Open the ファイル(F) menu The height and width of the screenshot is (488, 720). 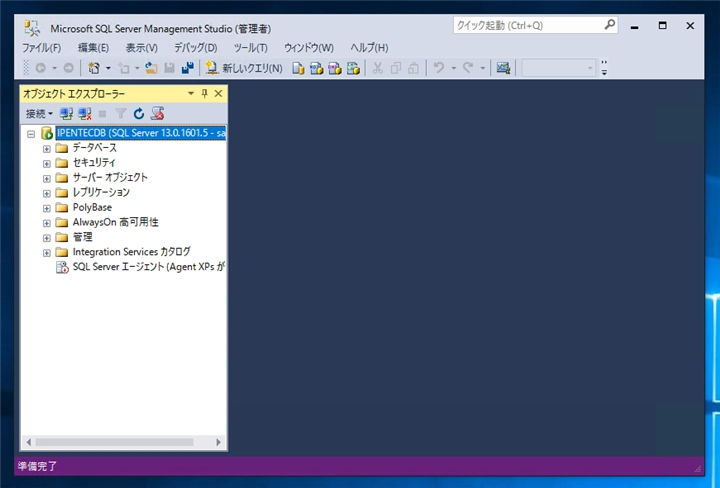(x=41, y=48)
